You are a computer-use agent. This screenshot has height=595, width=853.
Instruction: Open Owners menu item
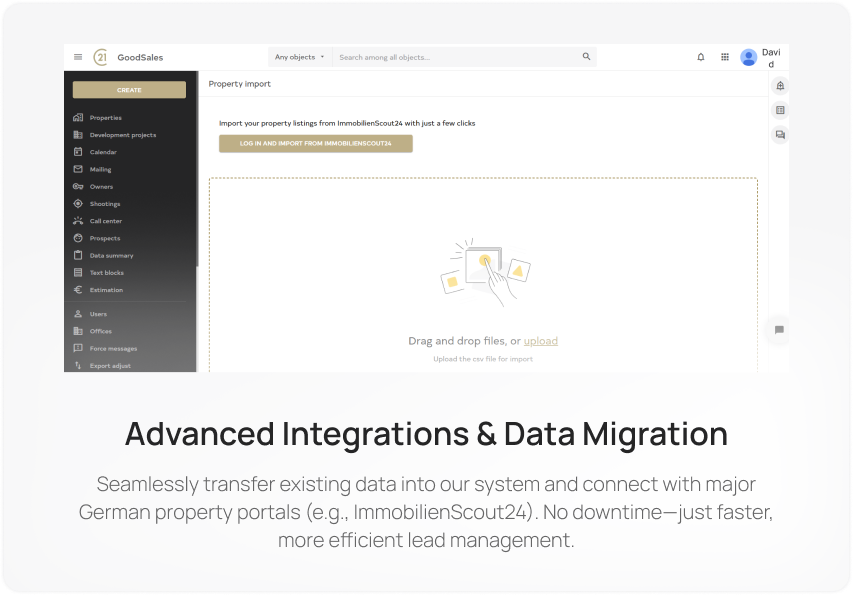[101, 187]
